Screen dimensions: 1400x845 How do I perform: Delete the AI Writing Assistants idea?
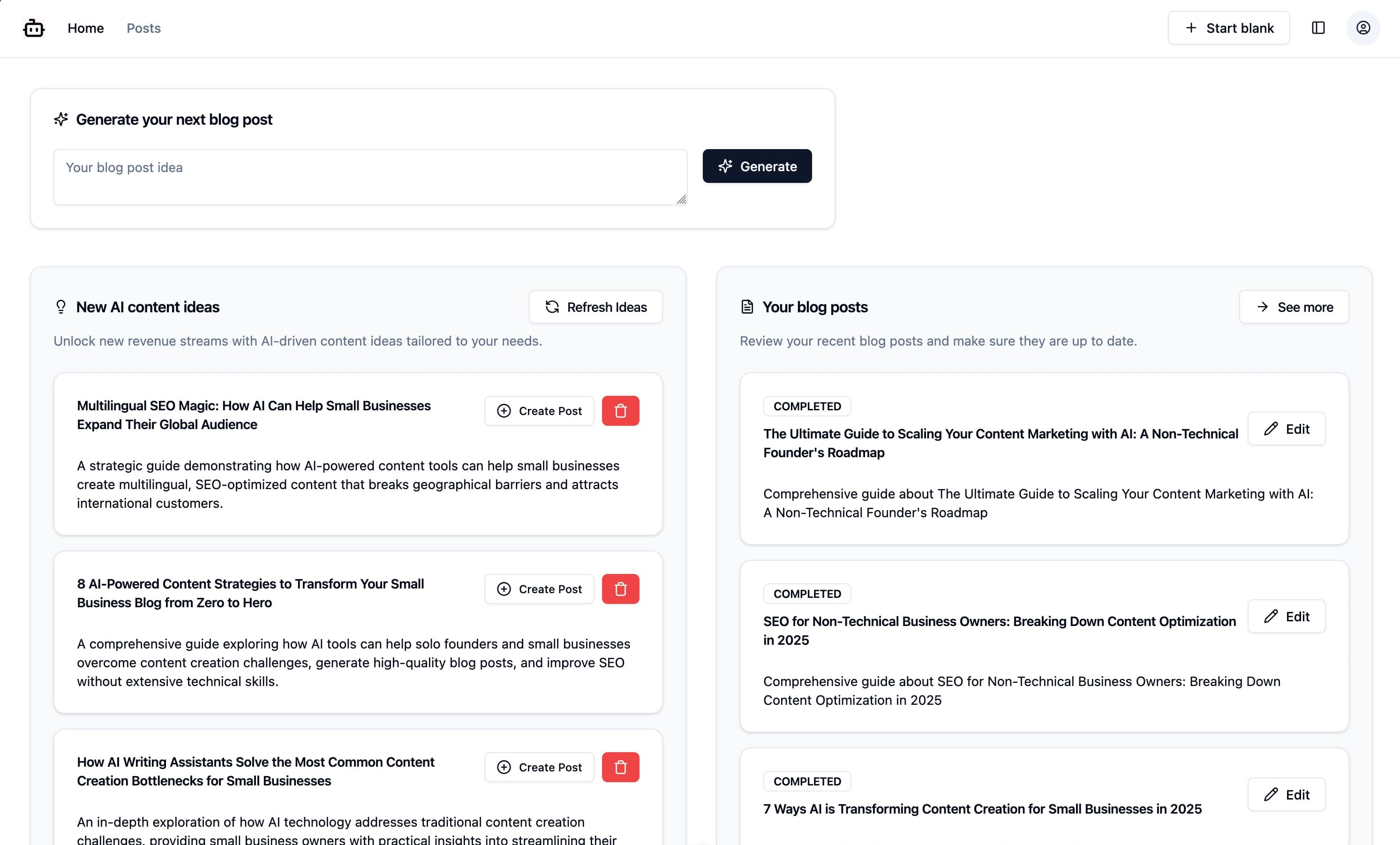point(620,767)
